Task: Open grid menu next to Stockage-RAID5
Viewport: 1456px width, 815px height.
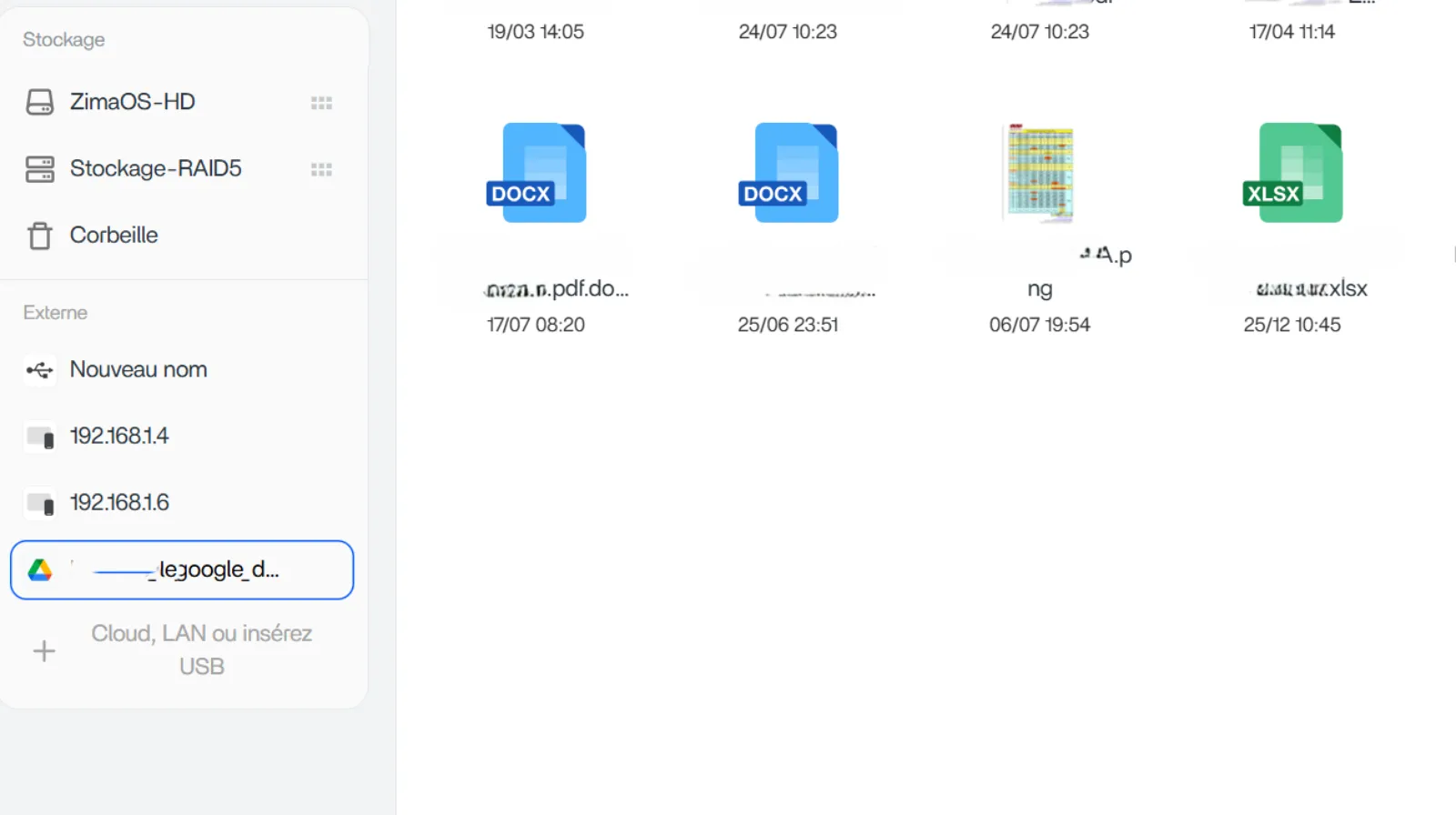Action: point(321,170)
